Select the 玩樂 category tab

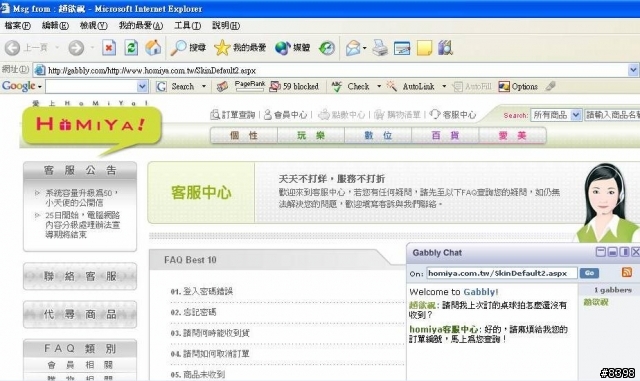[311, 136]
